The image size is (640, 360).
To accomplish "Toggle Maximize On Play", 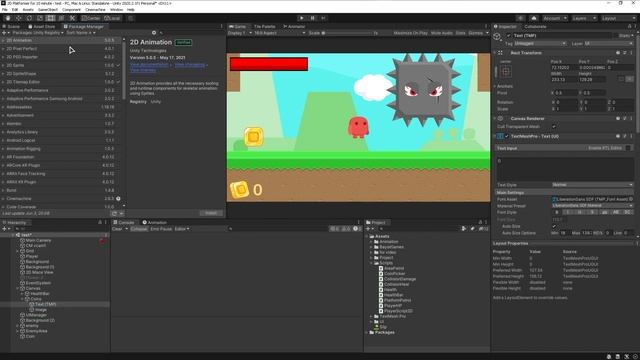I will tap(411, 33).
